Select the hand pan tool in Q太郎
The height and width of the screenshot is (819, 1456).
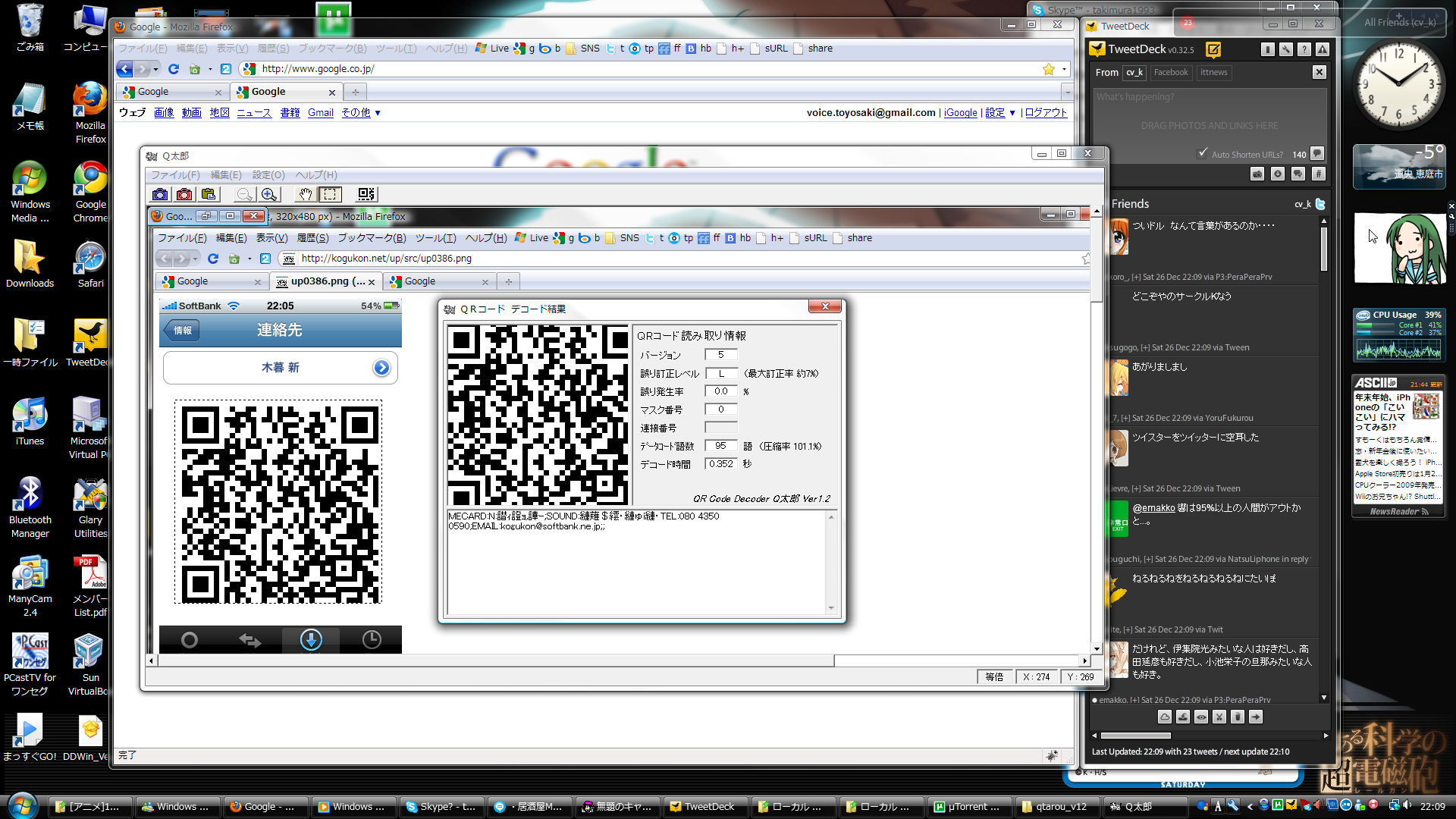(305, 195)
